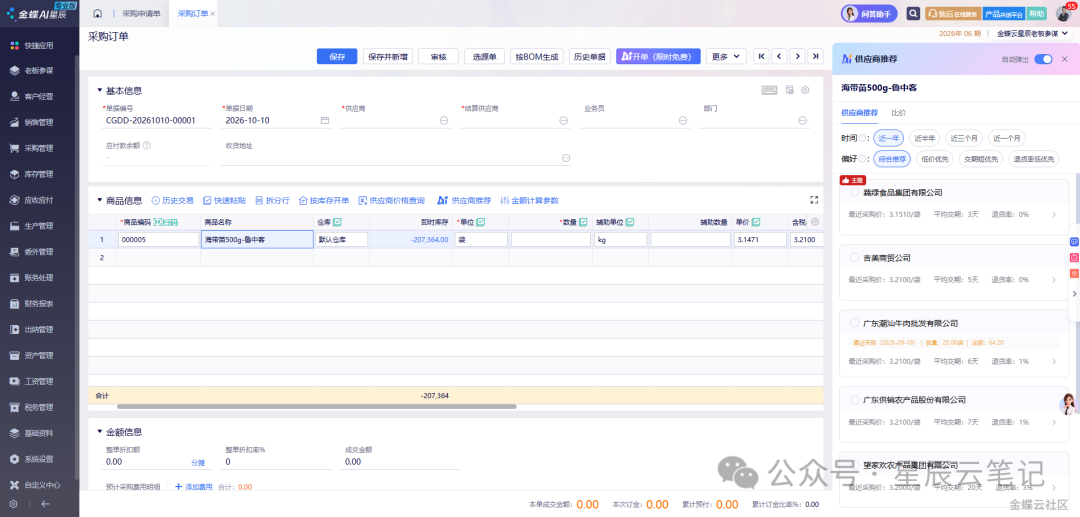
Task: Collapse the 金额信息 section
Action: tap(100, 432)
